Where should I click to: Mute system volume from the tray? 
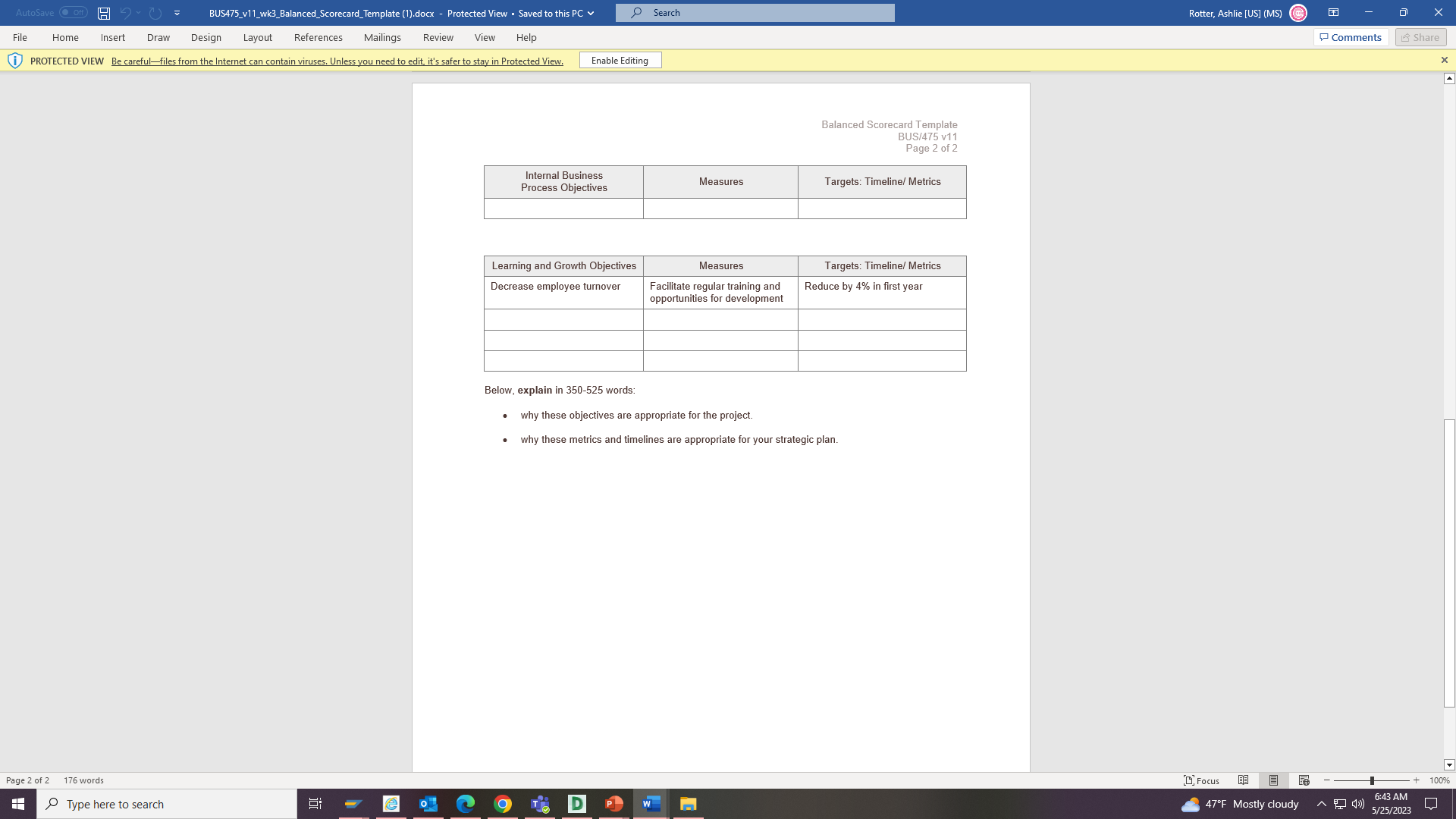coord(1357,804)
